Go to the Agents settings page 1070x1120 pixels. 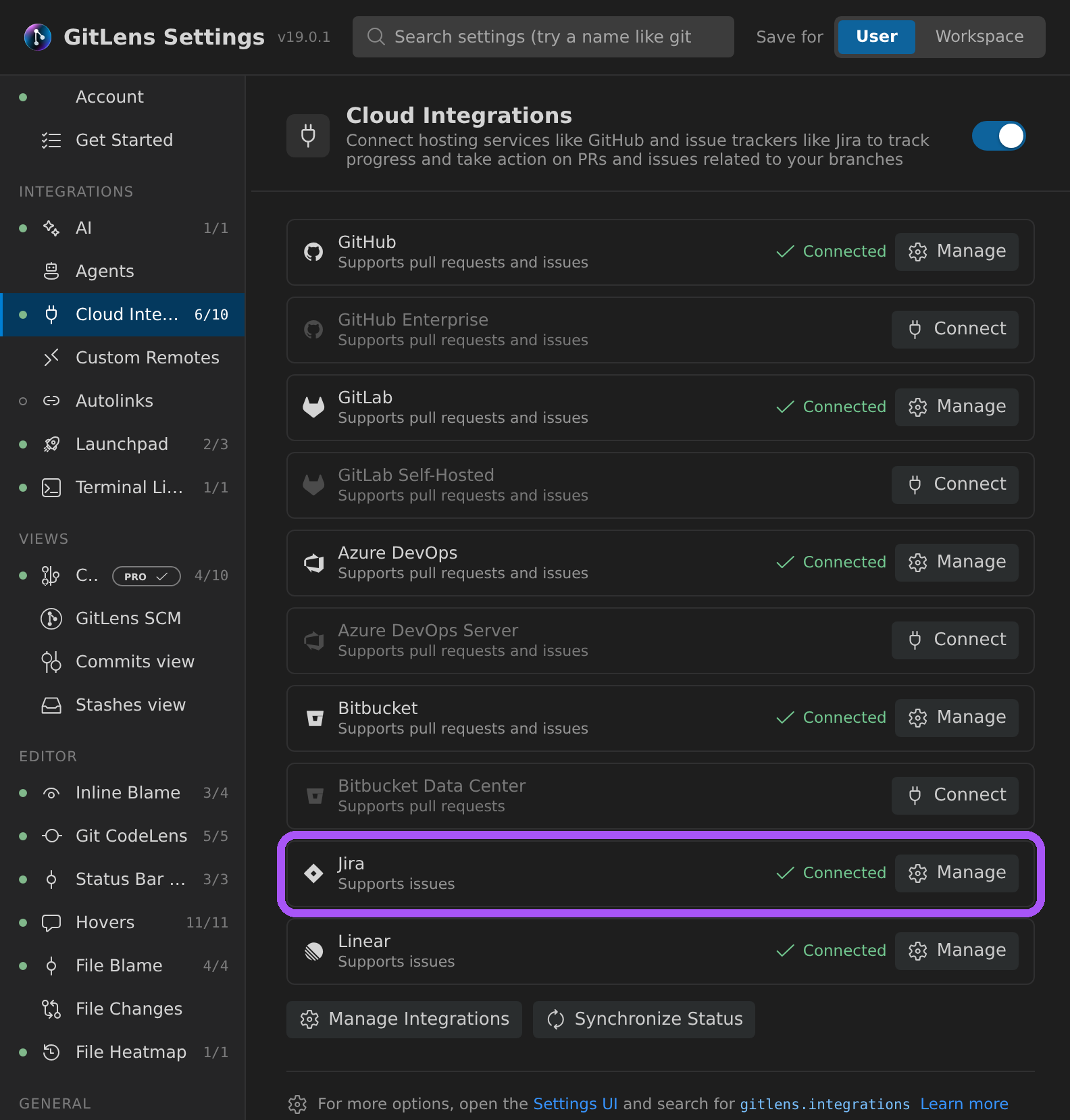click(122, 272)
